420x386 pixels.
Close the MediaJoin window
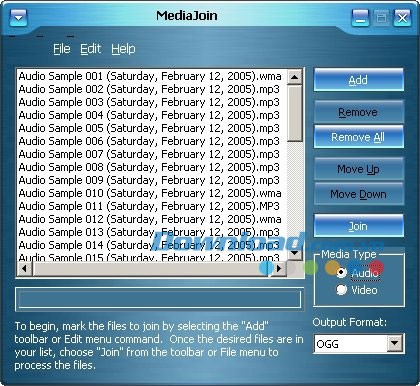pos(402,18)
